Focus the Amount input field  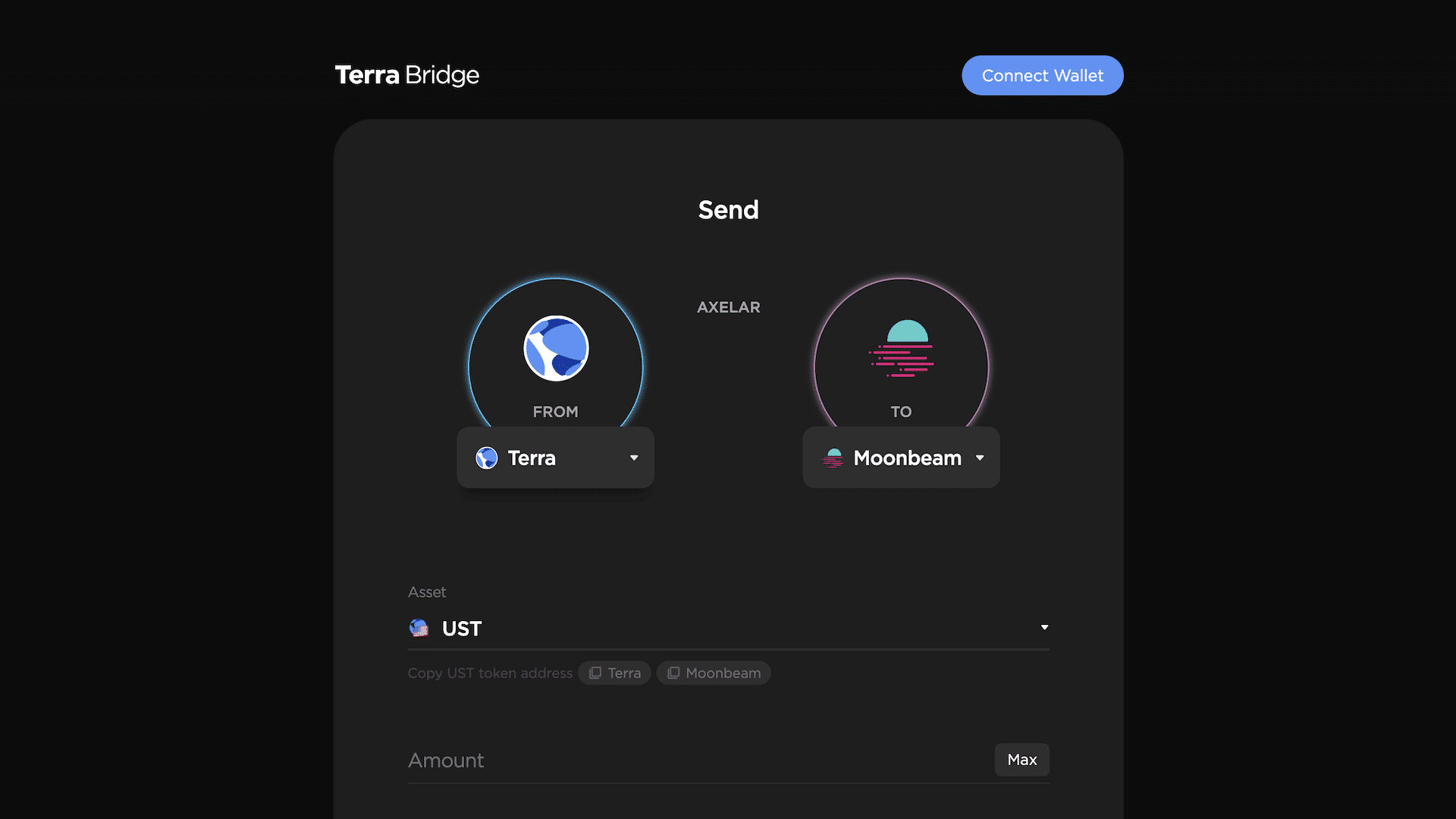click(699, 760)
